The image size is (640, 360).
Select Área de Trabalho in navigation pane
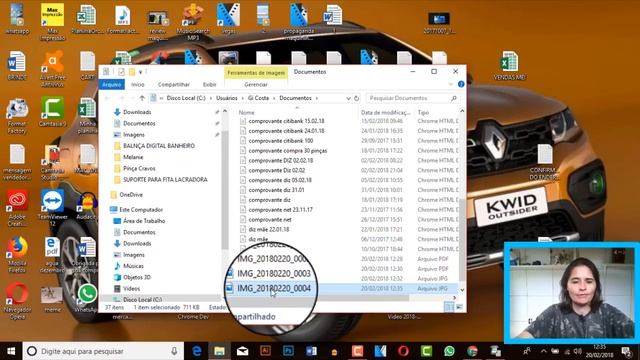tap(144, 221)
